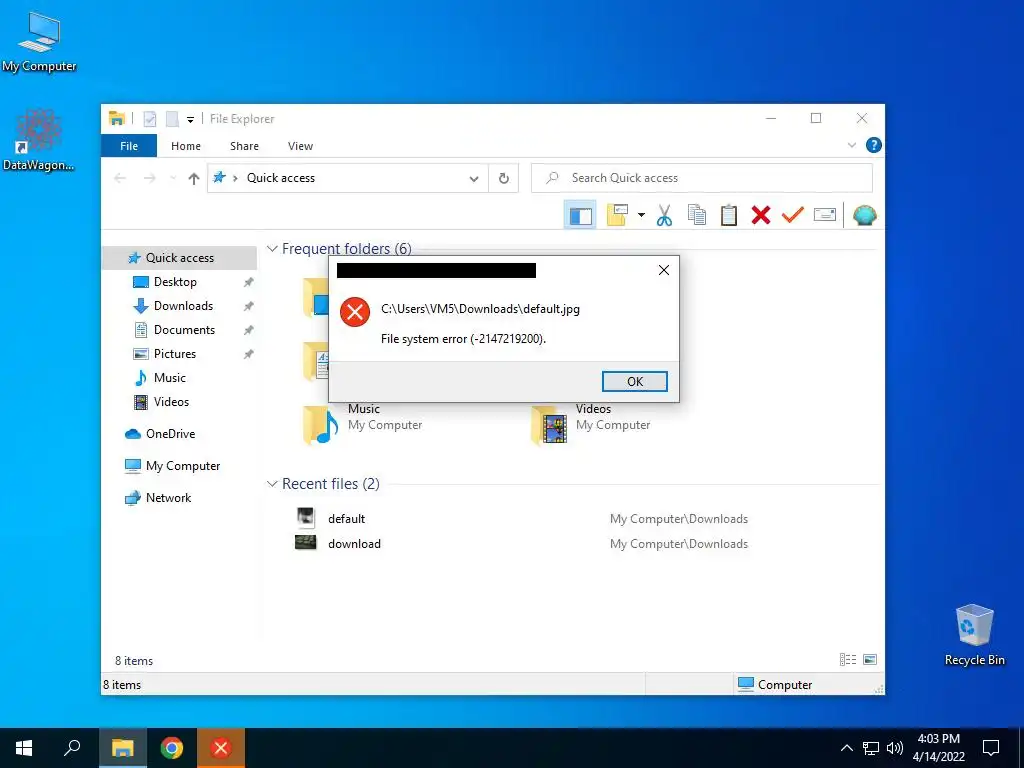The height and width of the screenshot is (768, 1024).
Task: Click the folder options toolbar icon
Action: [617, 215]
